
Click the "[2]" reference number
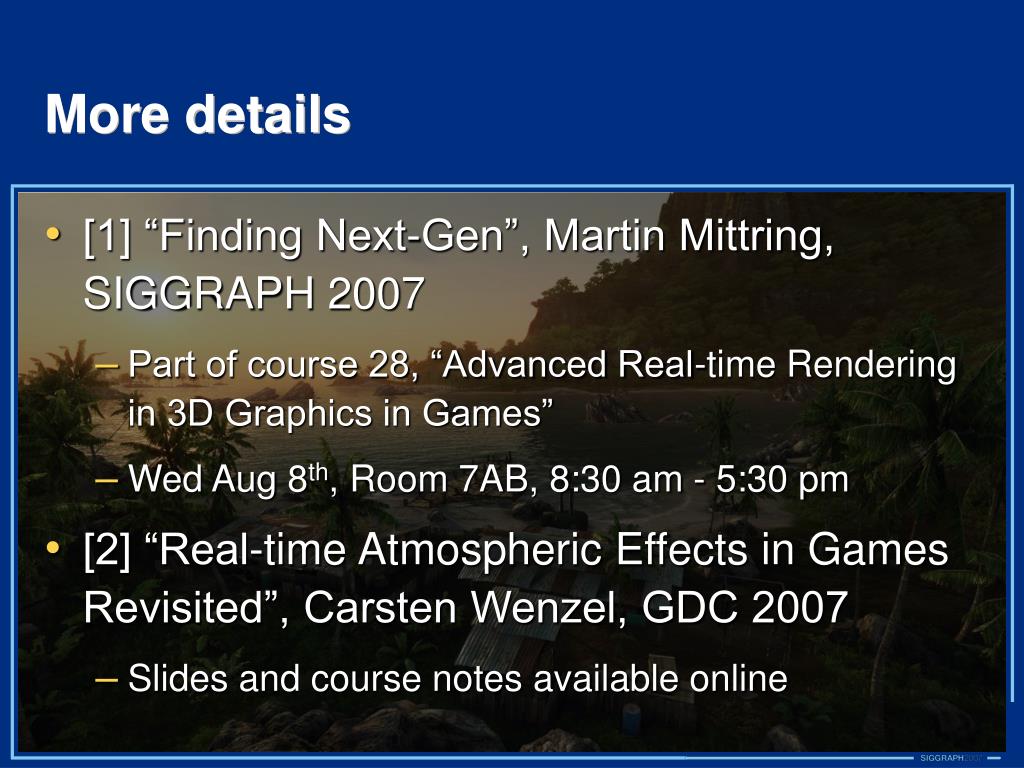[x=108, y=550]
